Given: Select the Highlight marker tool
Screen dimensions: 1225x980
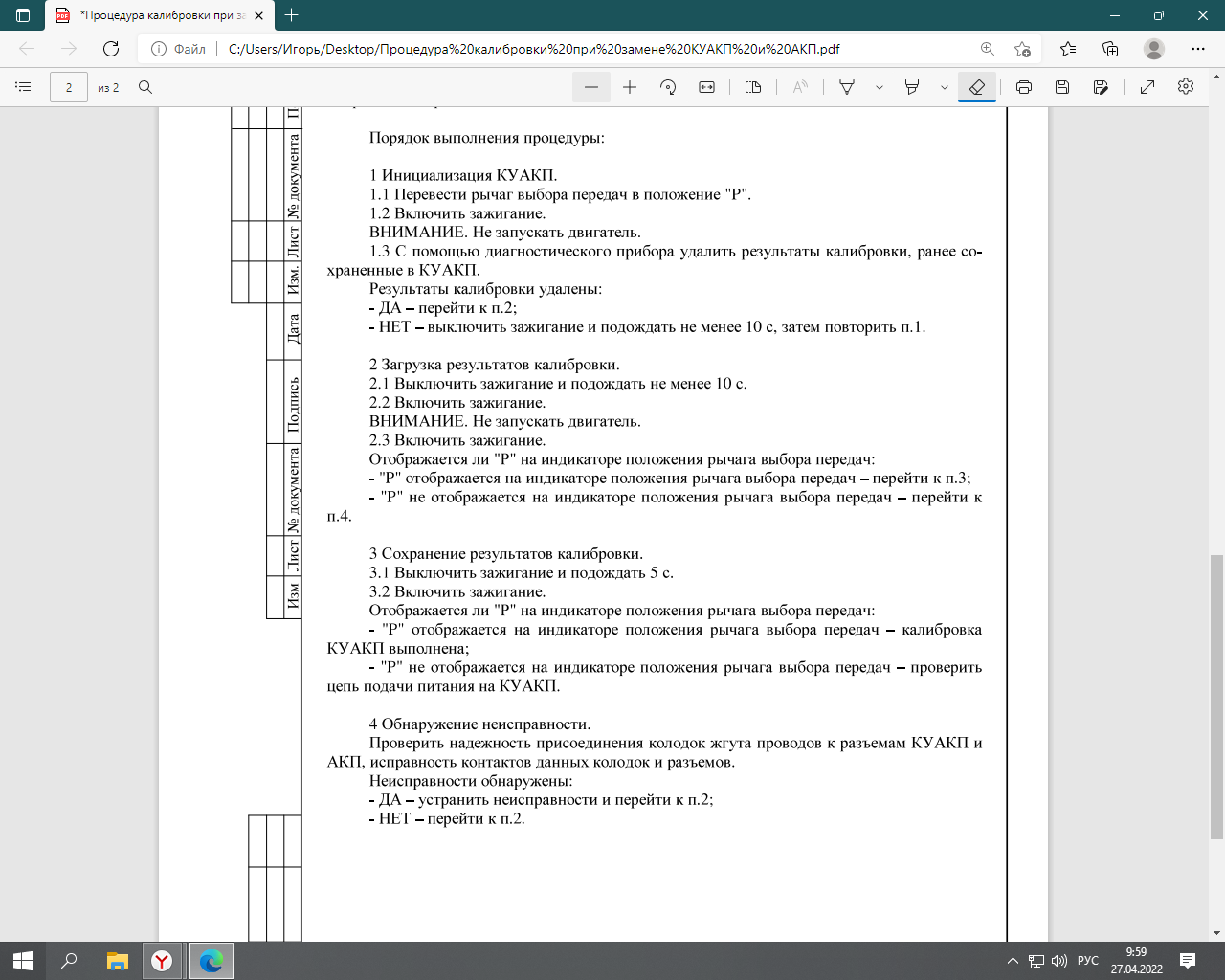Looking at the screenshot, I should pyautogui.click(x=912, y=87).
